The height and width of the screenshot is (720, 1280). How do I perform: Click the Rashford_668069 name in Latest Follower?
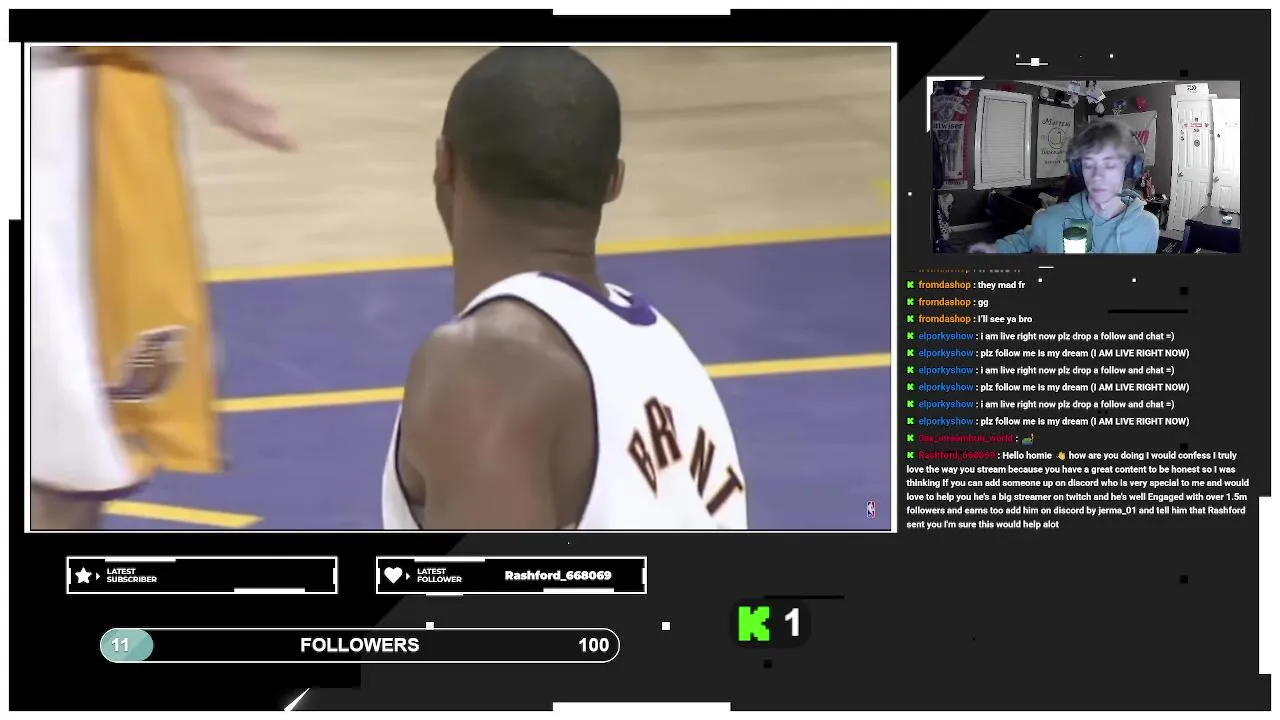(x=558, y=575)
